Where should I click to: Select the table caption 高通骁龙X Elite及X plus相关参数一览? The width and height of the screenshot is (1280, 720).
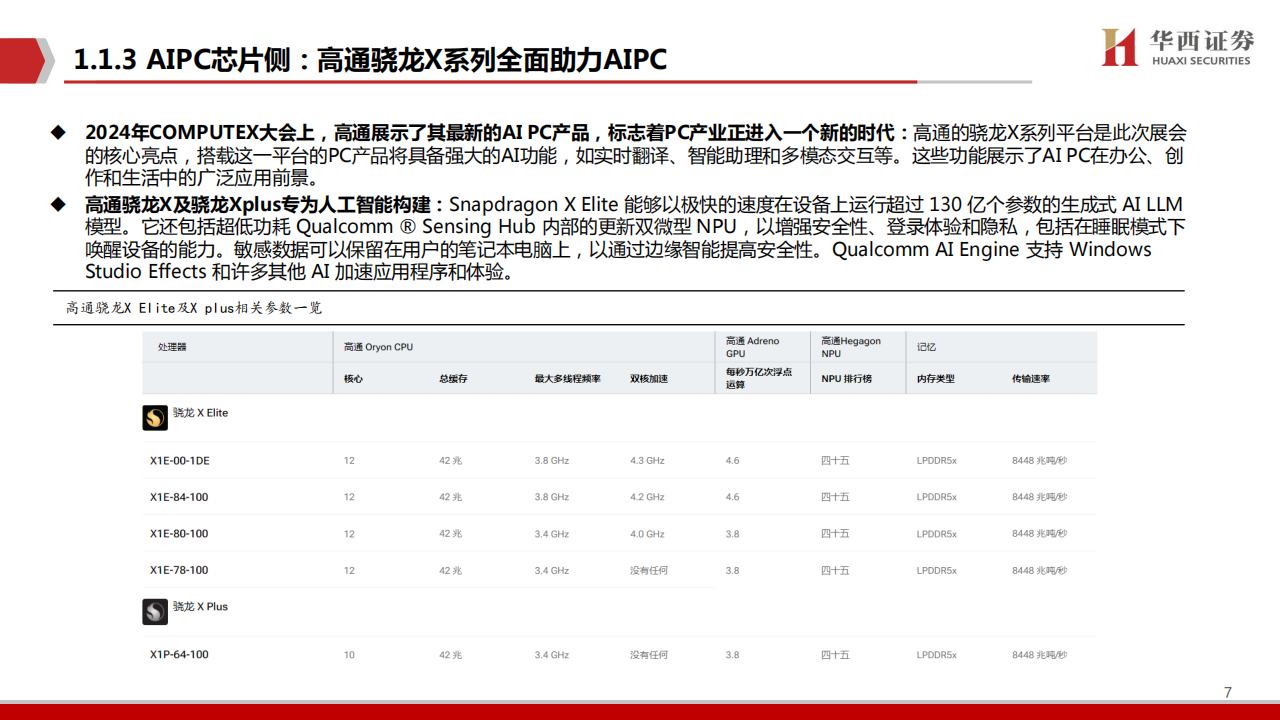[195, 308]
